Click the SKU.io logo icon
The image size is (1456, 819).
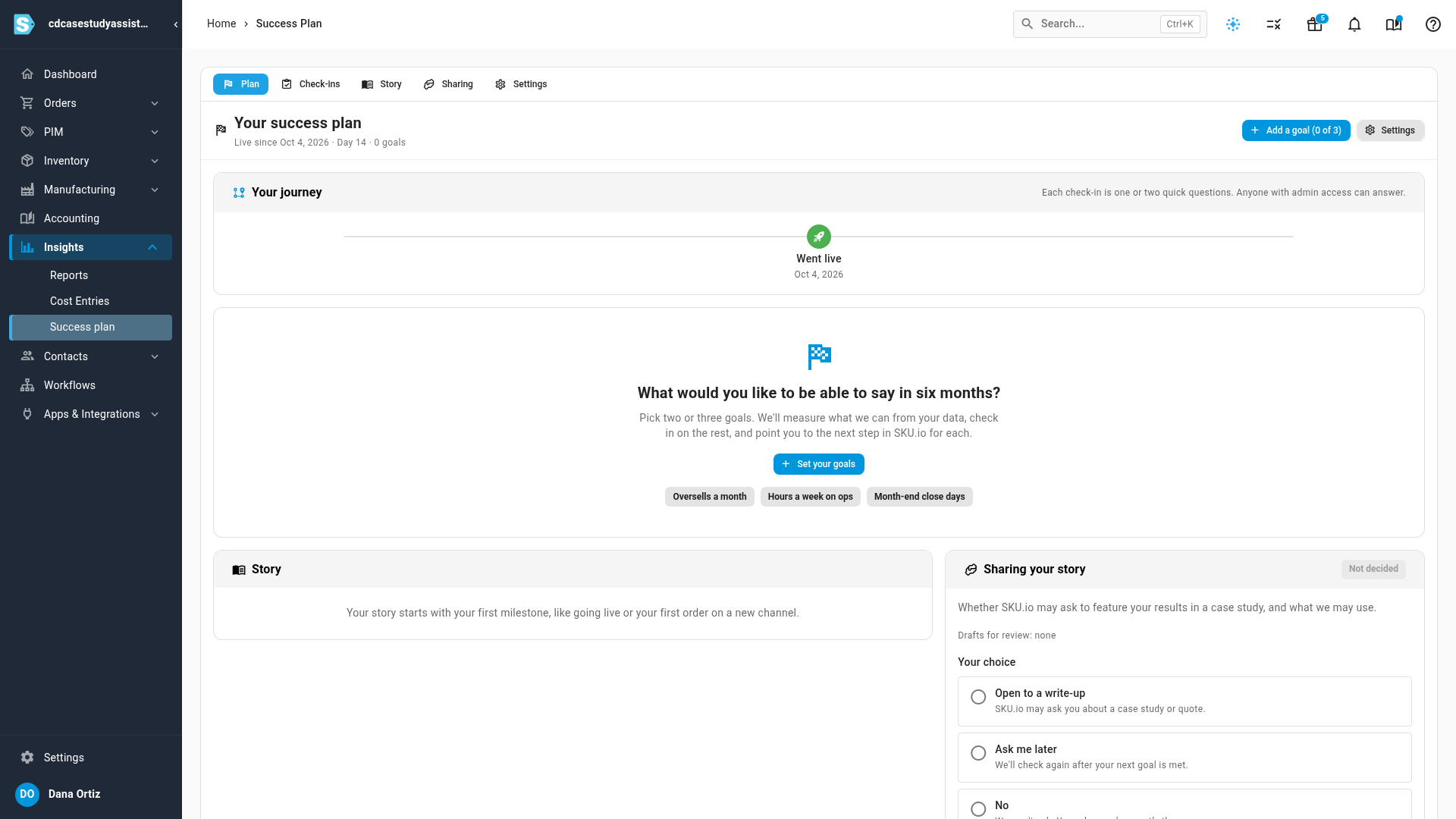click(x=24, y=24)
